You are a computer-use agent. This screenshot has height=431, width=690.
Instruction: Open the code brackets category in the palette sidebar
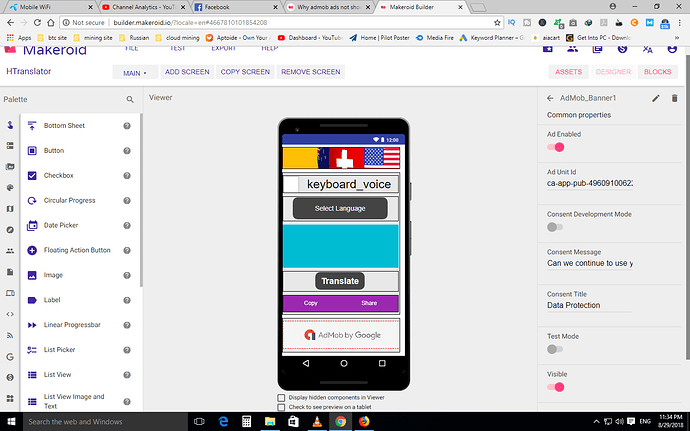10,314
